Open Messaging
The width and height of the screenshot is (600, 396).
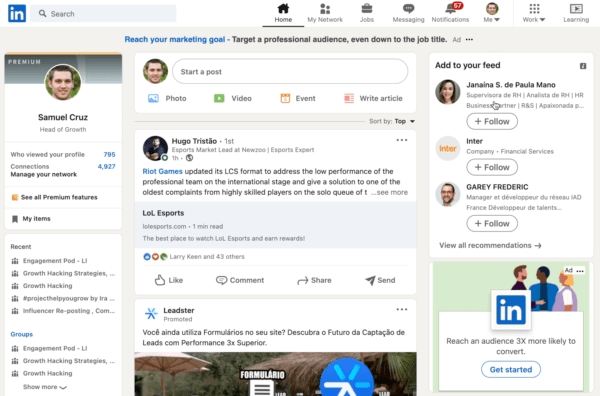pos(408,13)
